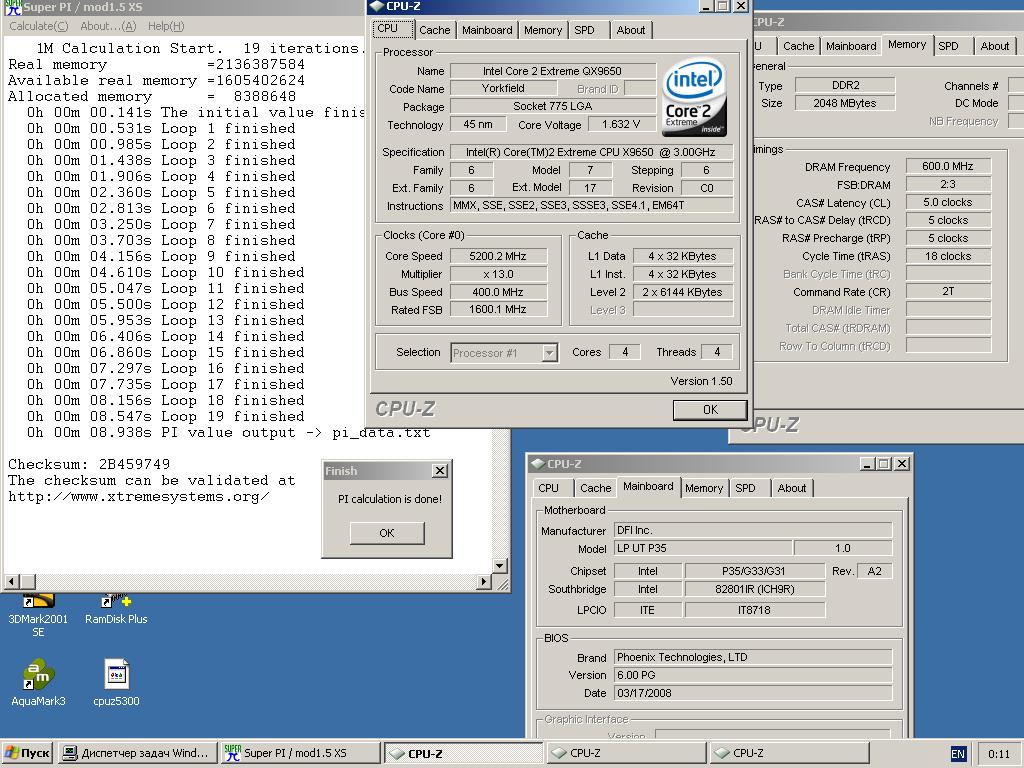Click the Checksum: 2B459749 line
Screen dimensions: 1024x768
tap(89, 464)
